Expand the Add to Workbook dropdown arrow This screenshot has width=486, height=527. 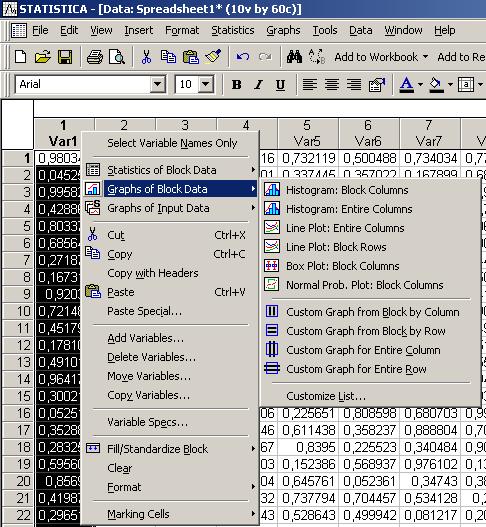point(426,57)
